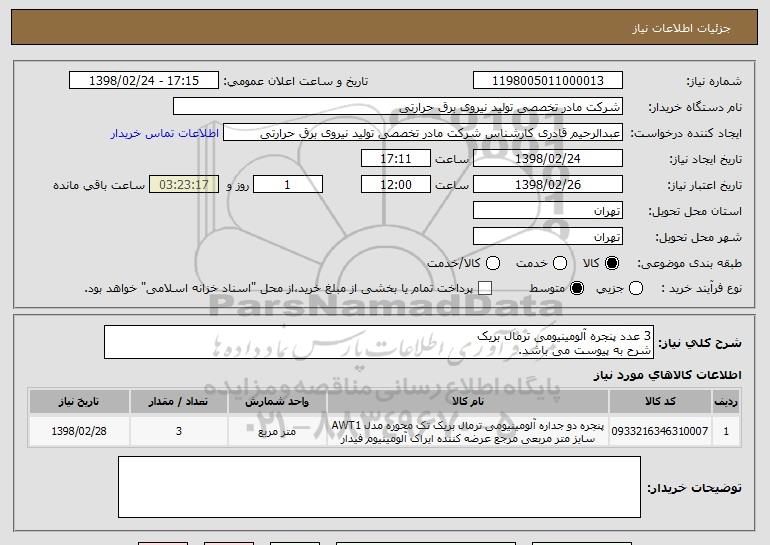
Task: Click the 'واحد شمارش' column header
Action: click(277, 402)
